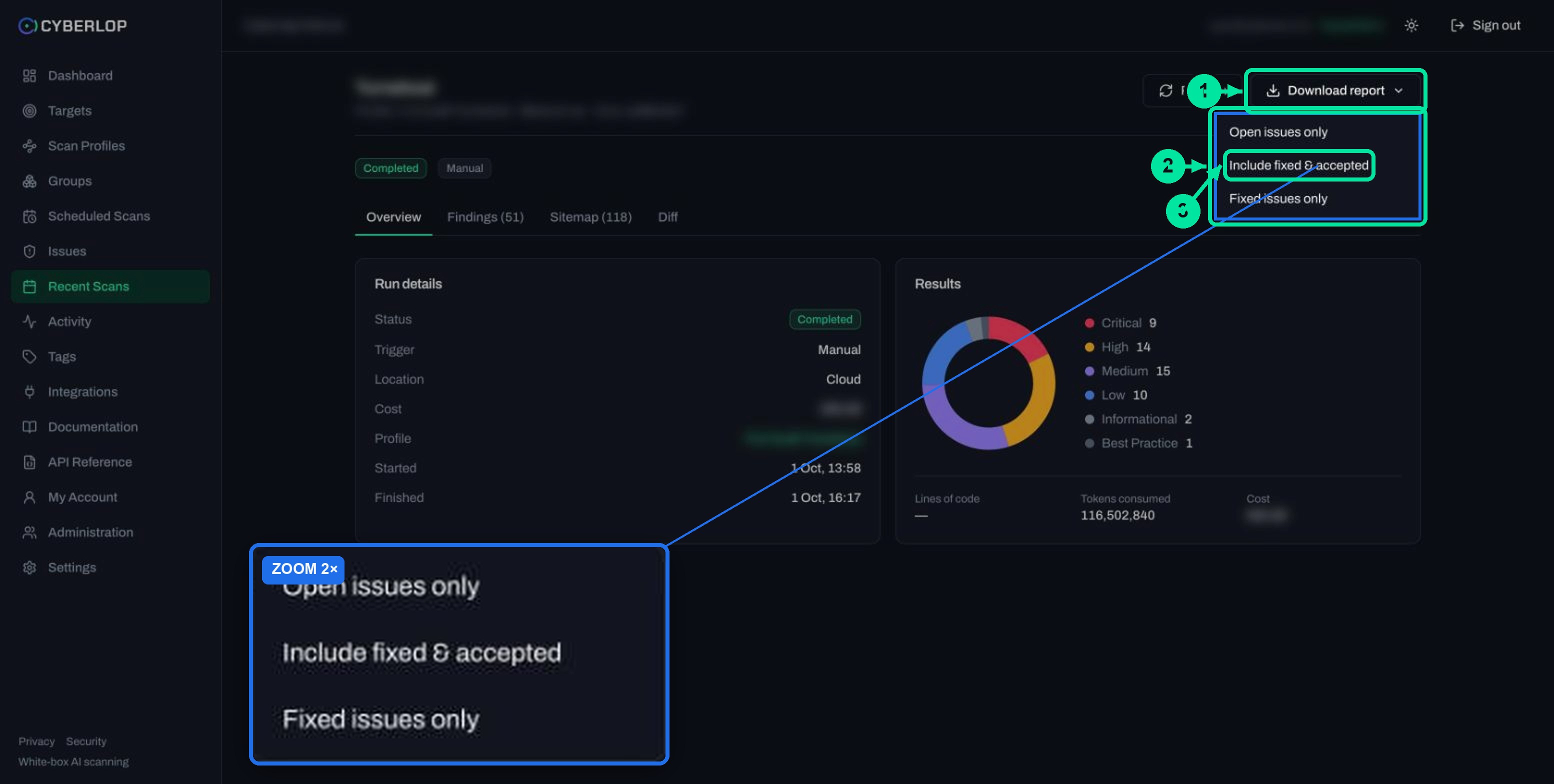
Task: Click the Scheduled Scans calendar-clock icon
Action: [29, 216]
